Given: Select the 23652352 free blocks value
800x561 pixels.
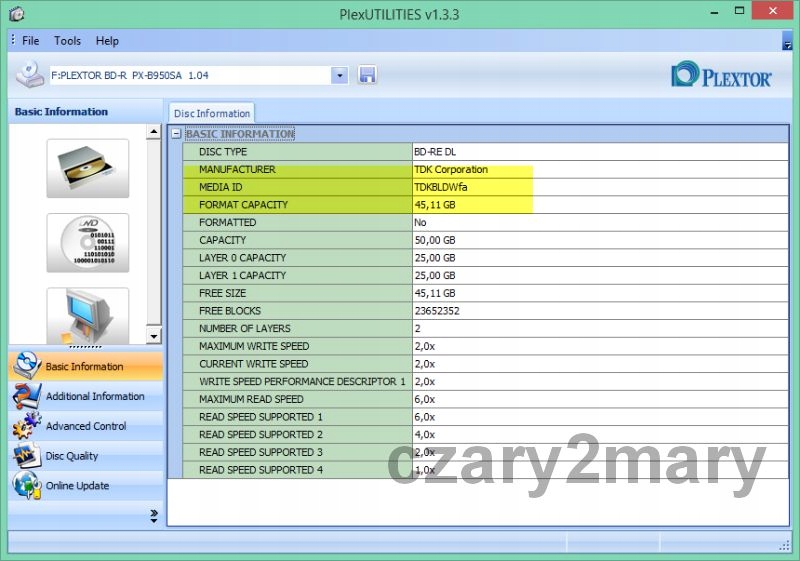Looking at the screenshot, I should [x=437, y=311].
